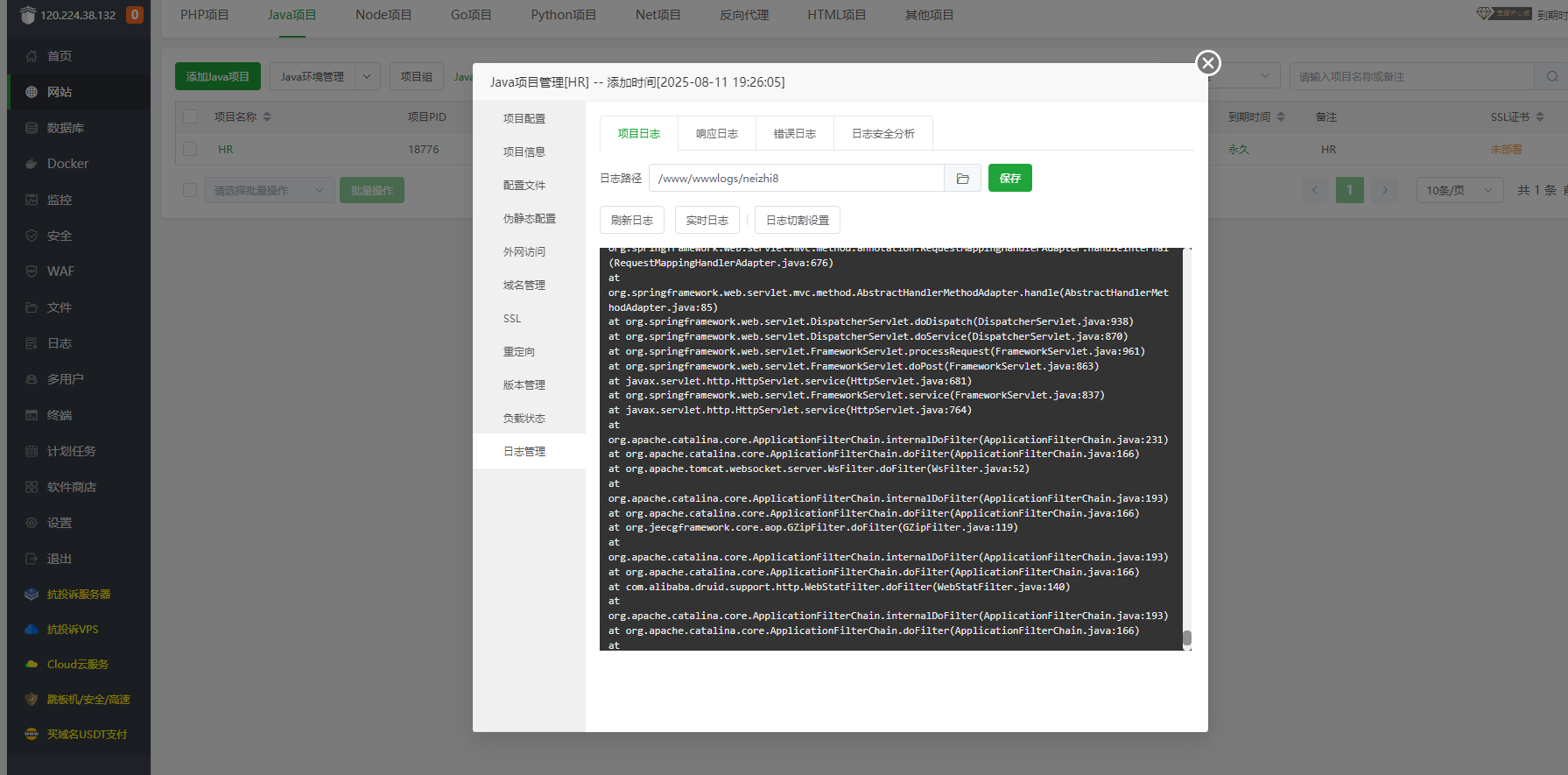
Task: Open the software store grid icon
Action: 32,487
